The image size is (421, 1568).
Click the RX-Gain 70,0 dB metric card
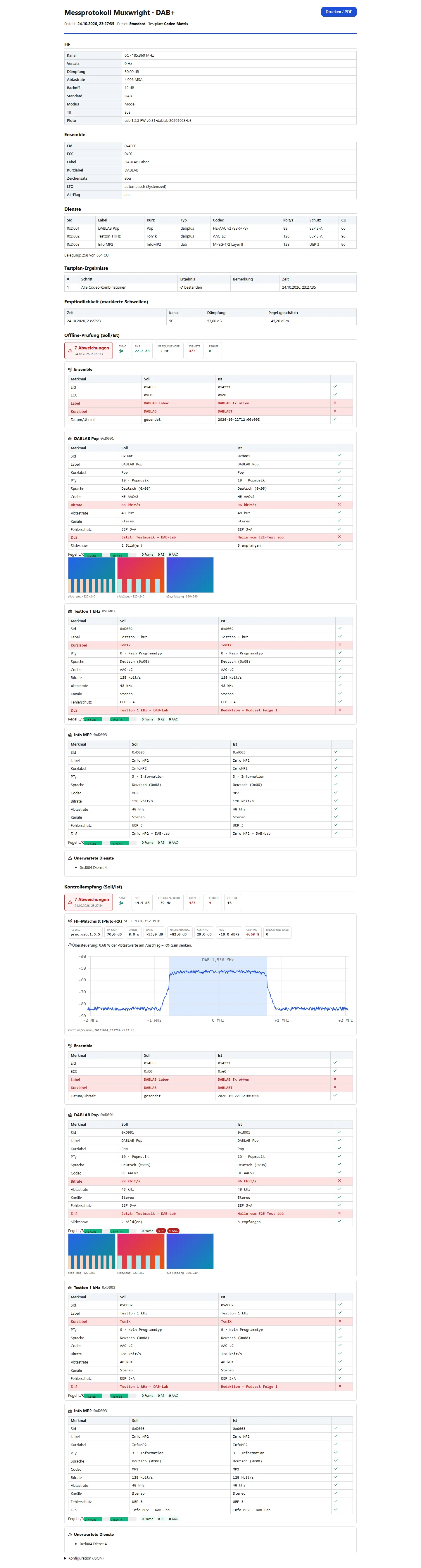(x=114, y=932)
